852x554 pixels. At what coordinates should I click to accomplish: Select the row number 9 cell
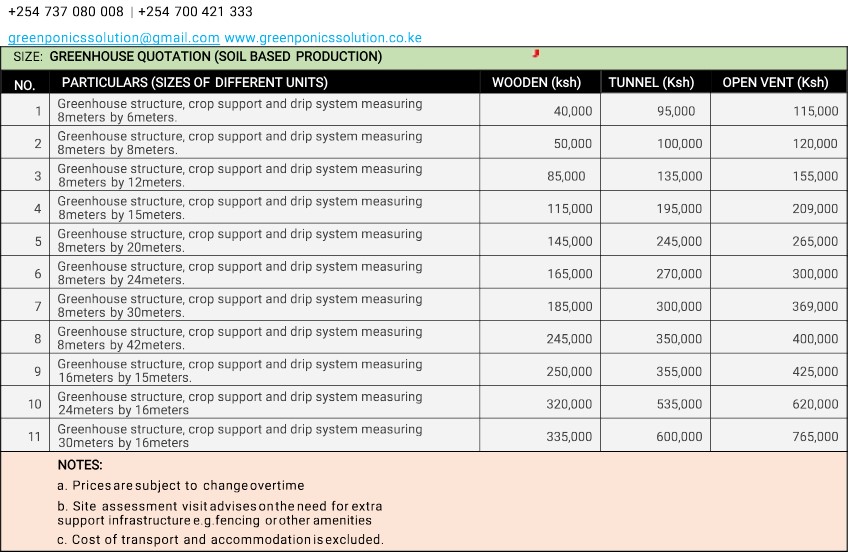[38, 371]
